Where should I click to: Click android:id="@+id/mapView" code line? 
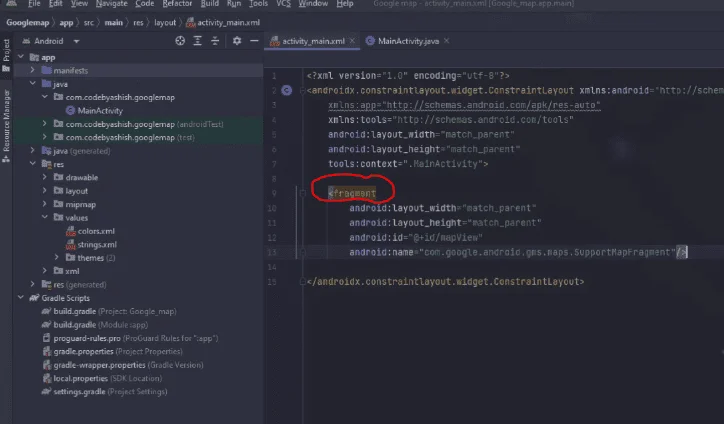[416, 237]
